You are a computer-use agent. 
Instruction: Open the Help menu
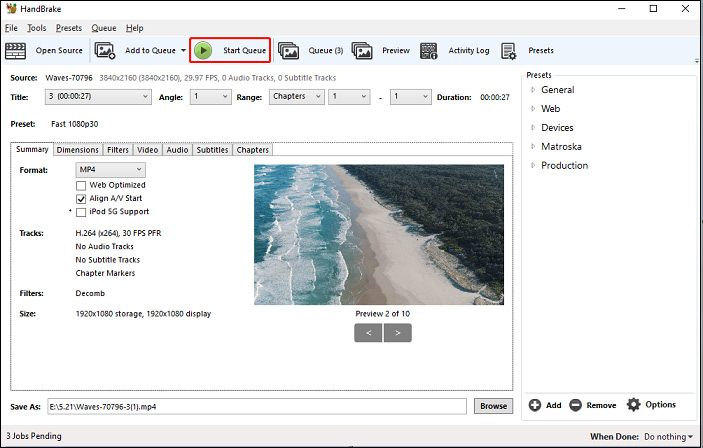click(135, 28)
